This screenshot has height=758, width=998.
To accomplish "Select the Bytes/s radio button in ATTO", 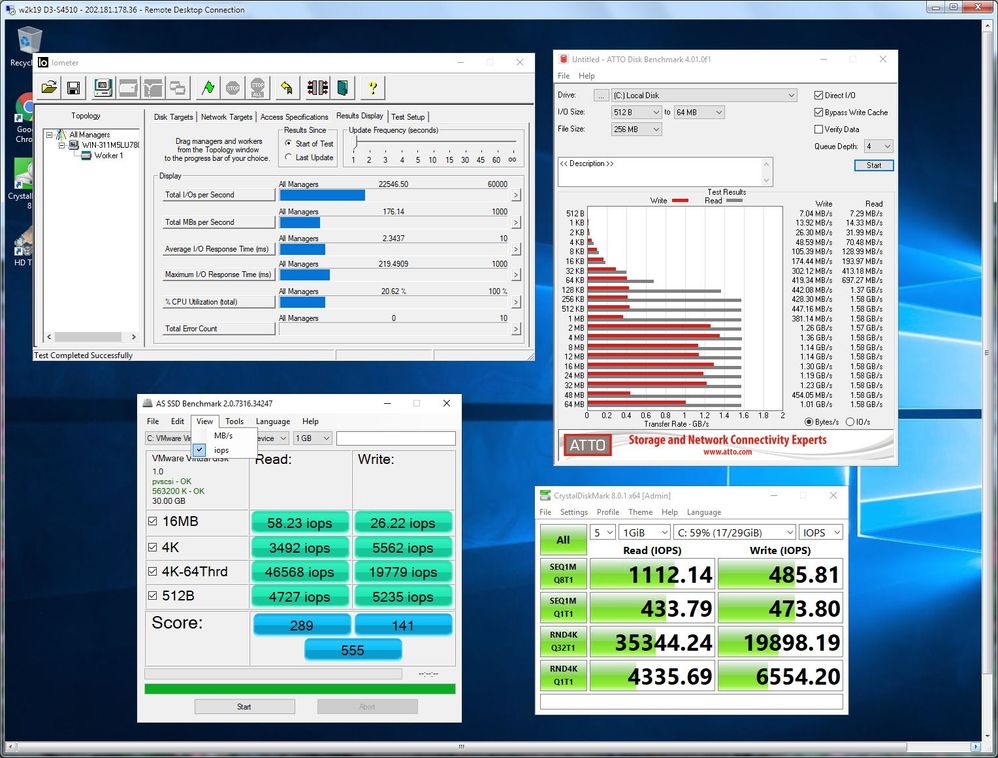I will (808, 422).
